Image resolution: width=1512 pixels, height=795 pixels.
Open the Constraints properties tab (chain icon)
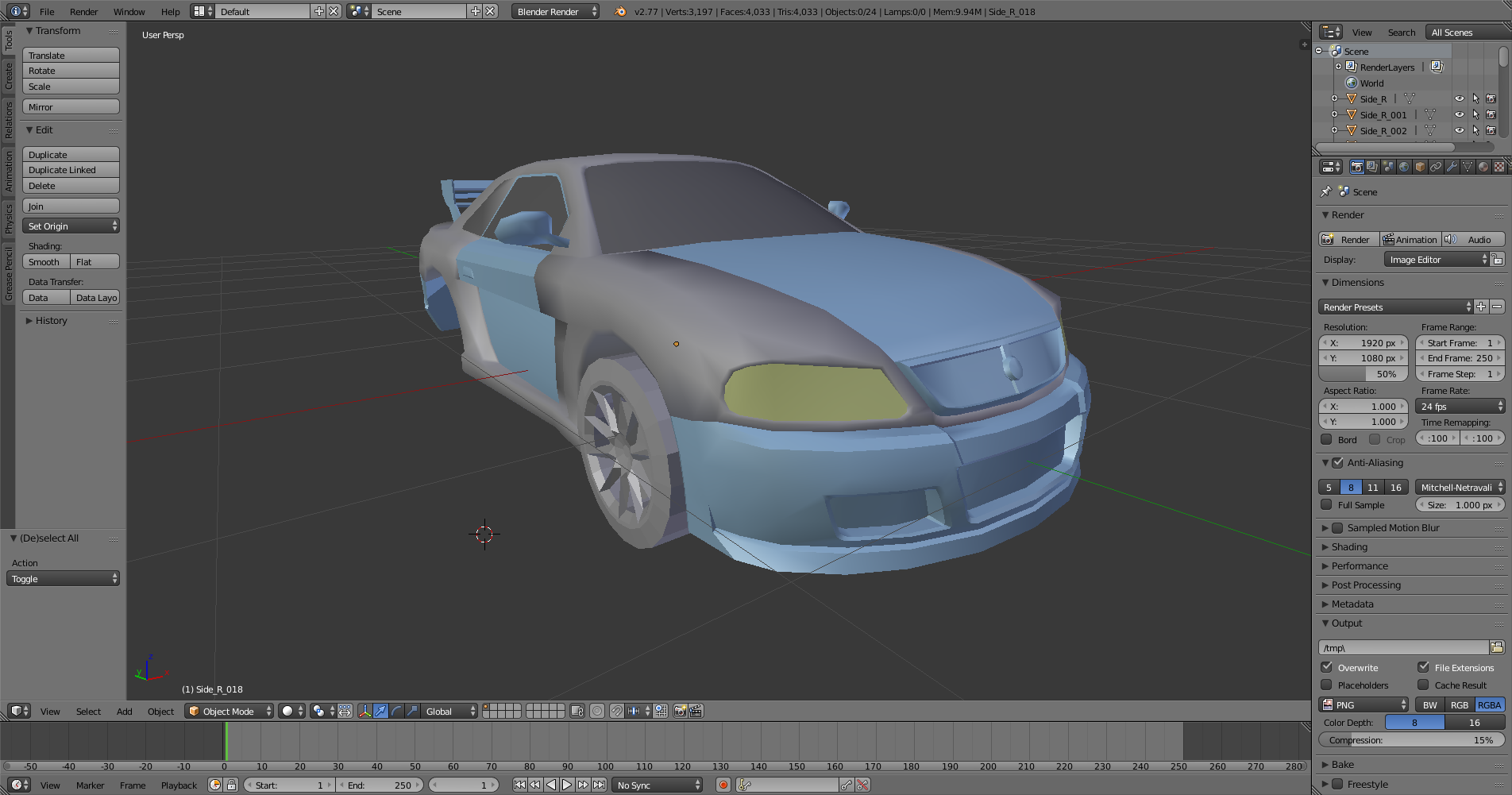tap(1436, 167)
